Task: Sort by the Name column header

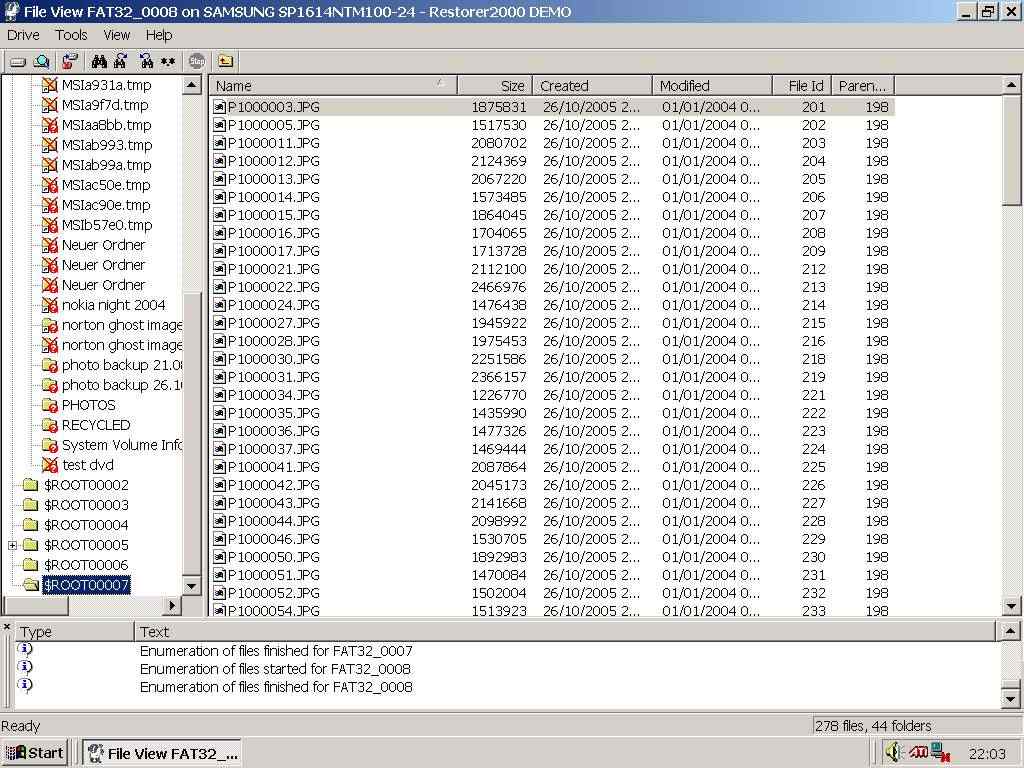Action: pyautogui.click(x=333, y=86)
